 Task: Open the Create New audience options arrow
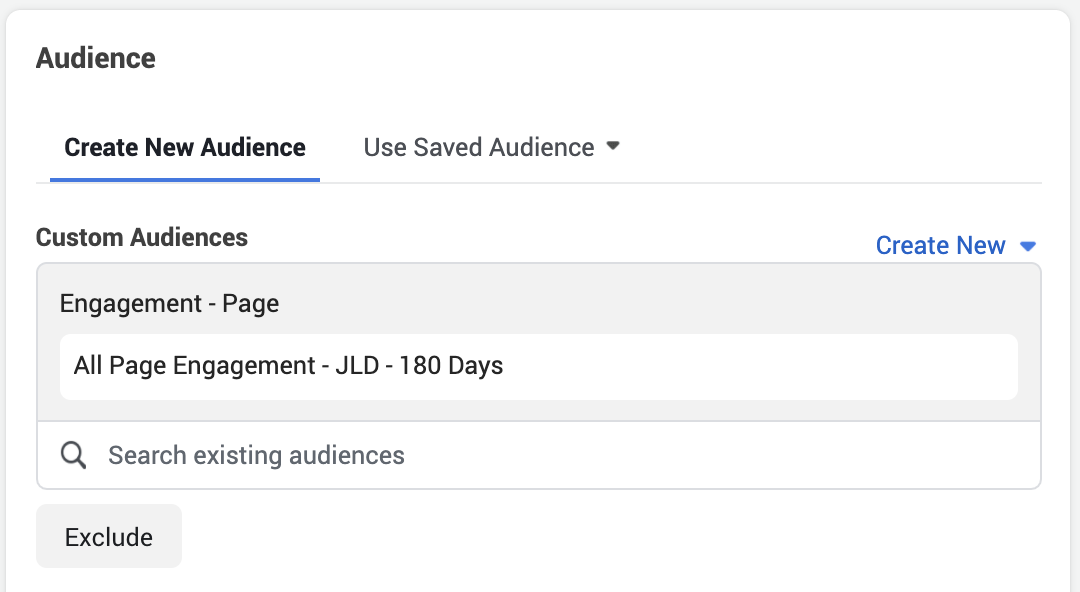1029,245
